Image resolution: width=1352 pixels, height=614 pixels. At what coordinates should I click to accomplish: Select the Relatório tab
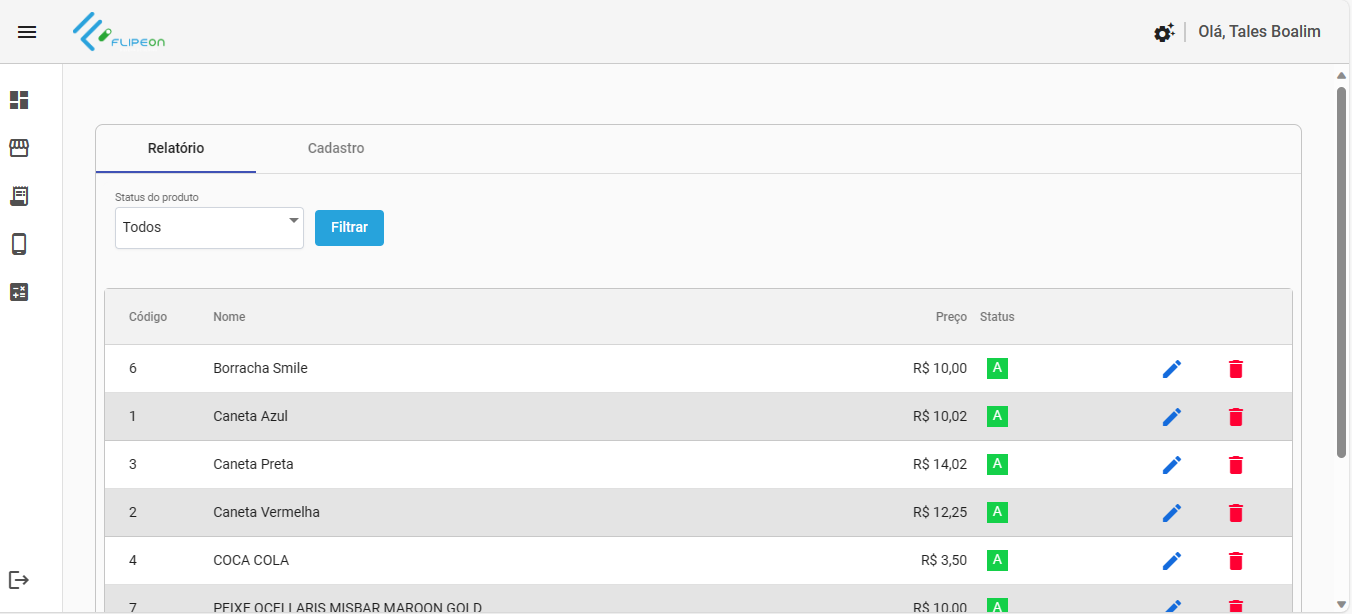[176, 149]
